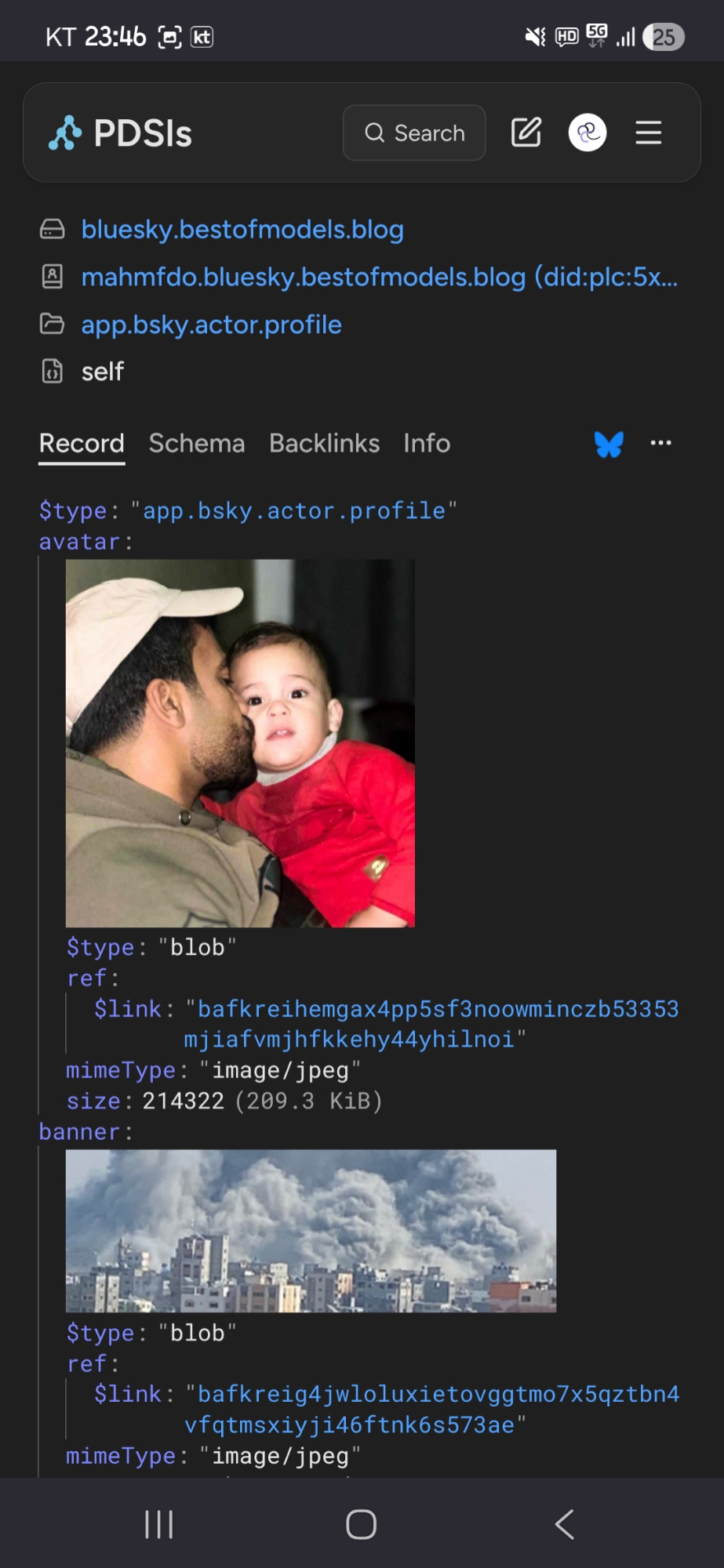This screenshot has height=1568, width=724.
Task: Open the bluesky.bestofmodels.blog PDS link
Action: tap(242, 230)
